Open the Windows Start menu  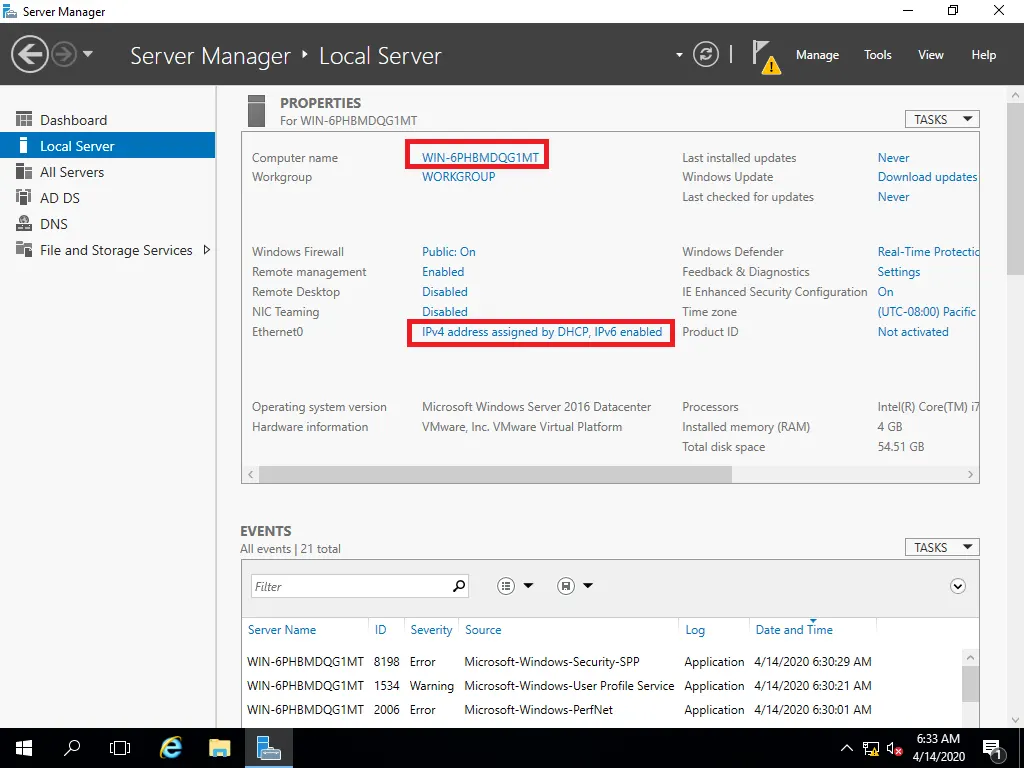24,748
